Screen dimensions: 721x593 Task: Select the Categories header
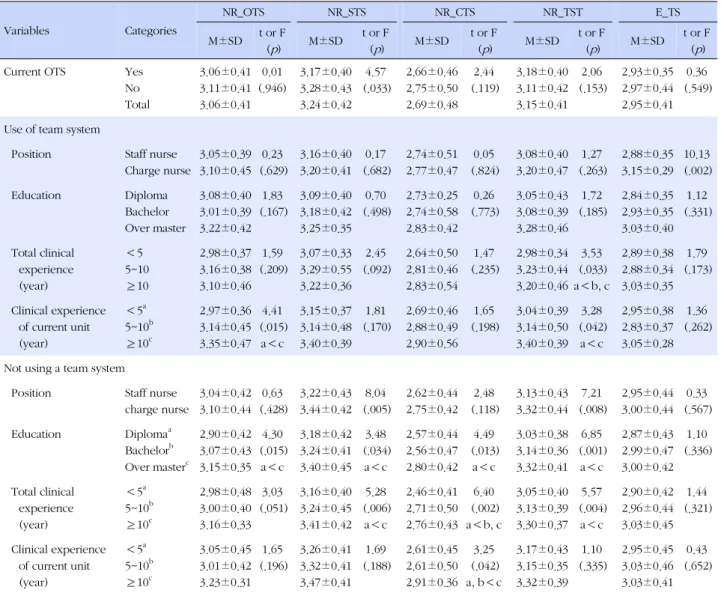151,31
